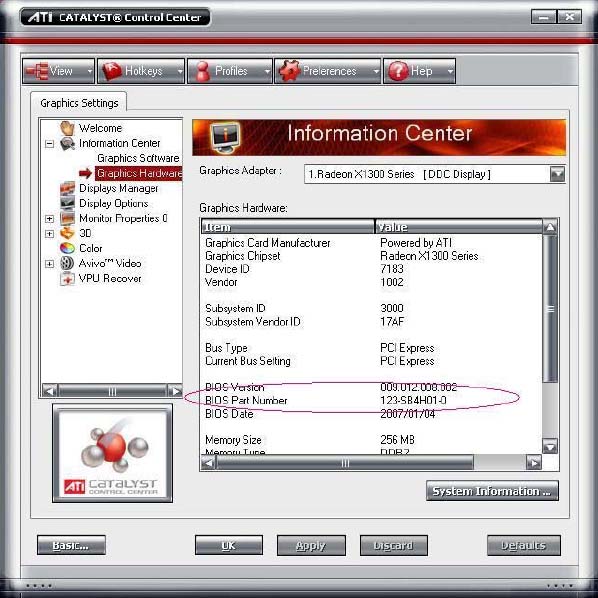598x598 pixels.
Task: Expand the Avivo Video tree node
Action: click(x=49, y=264)
